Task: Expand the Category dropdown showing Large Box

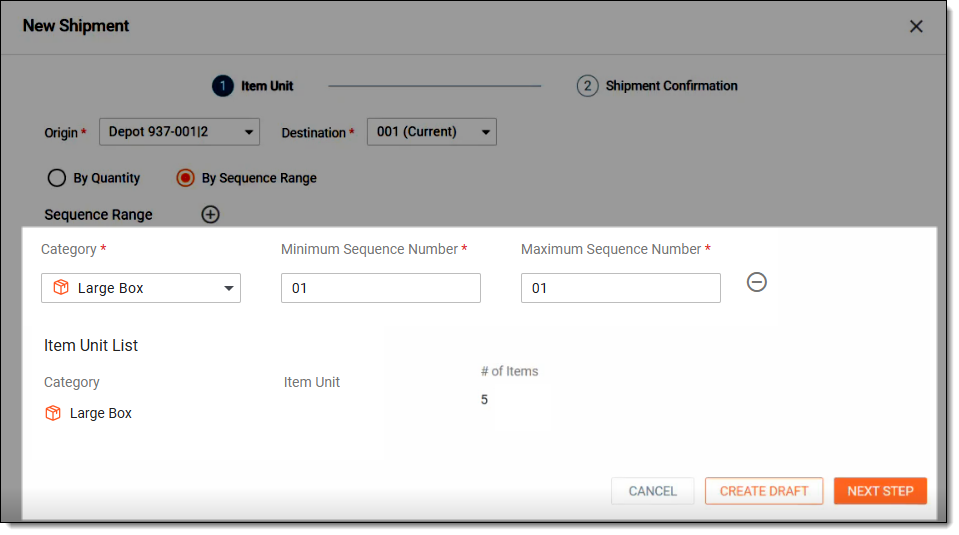Action: tap(141, 288)
